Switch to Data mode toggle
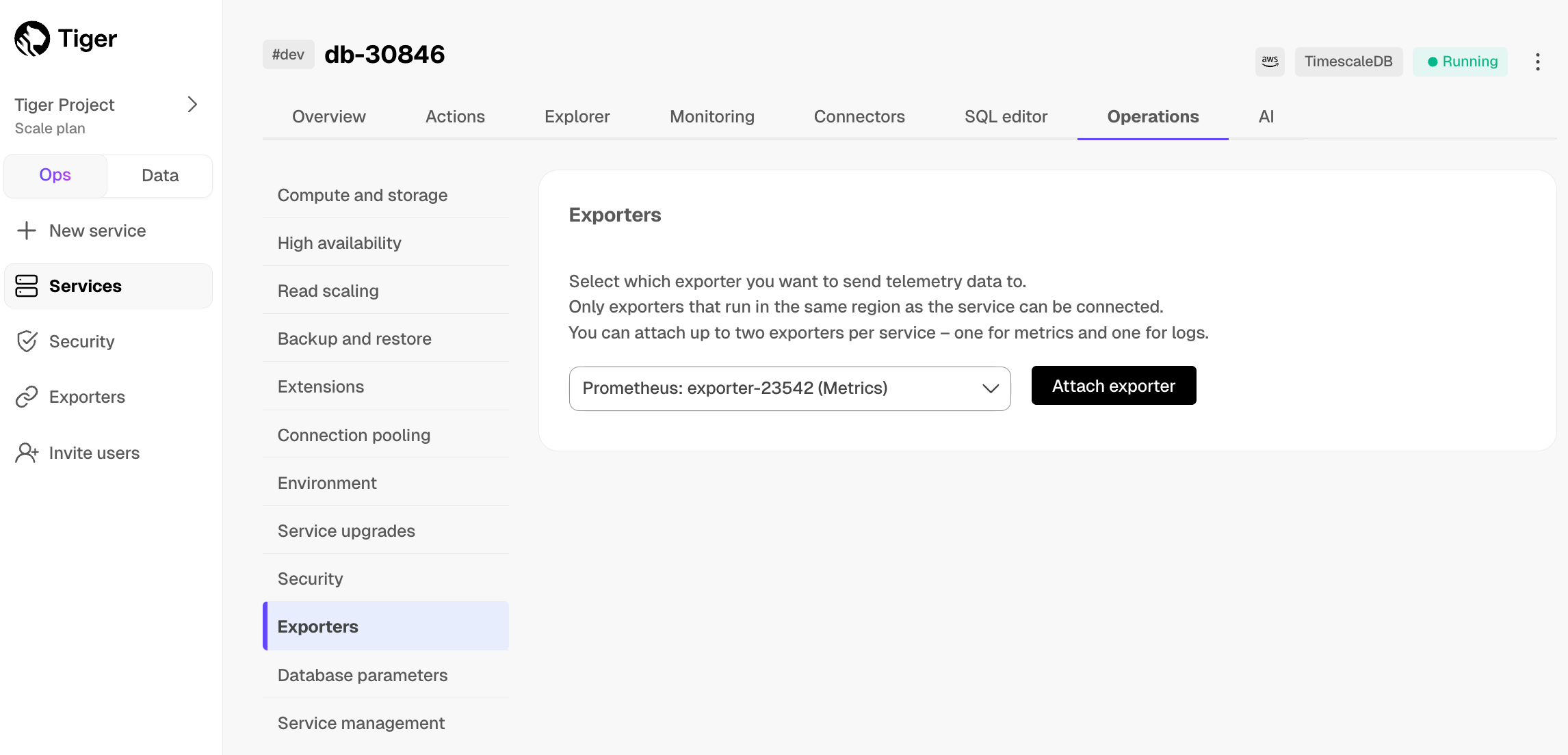 (159, 175)
